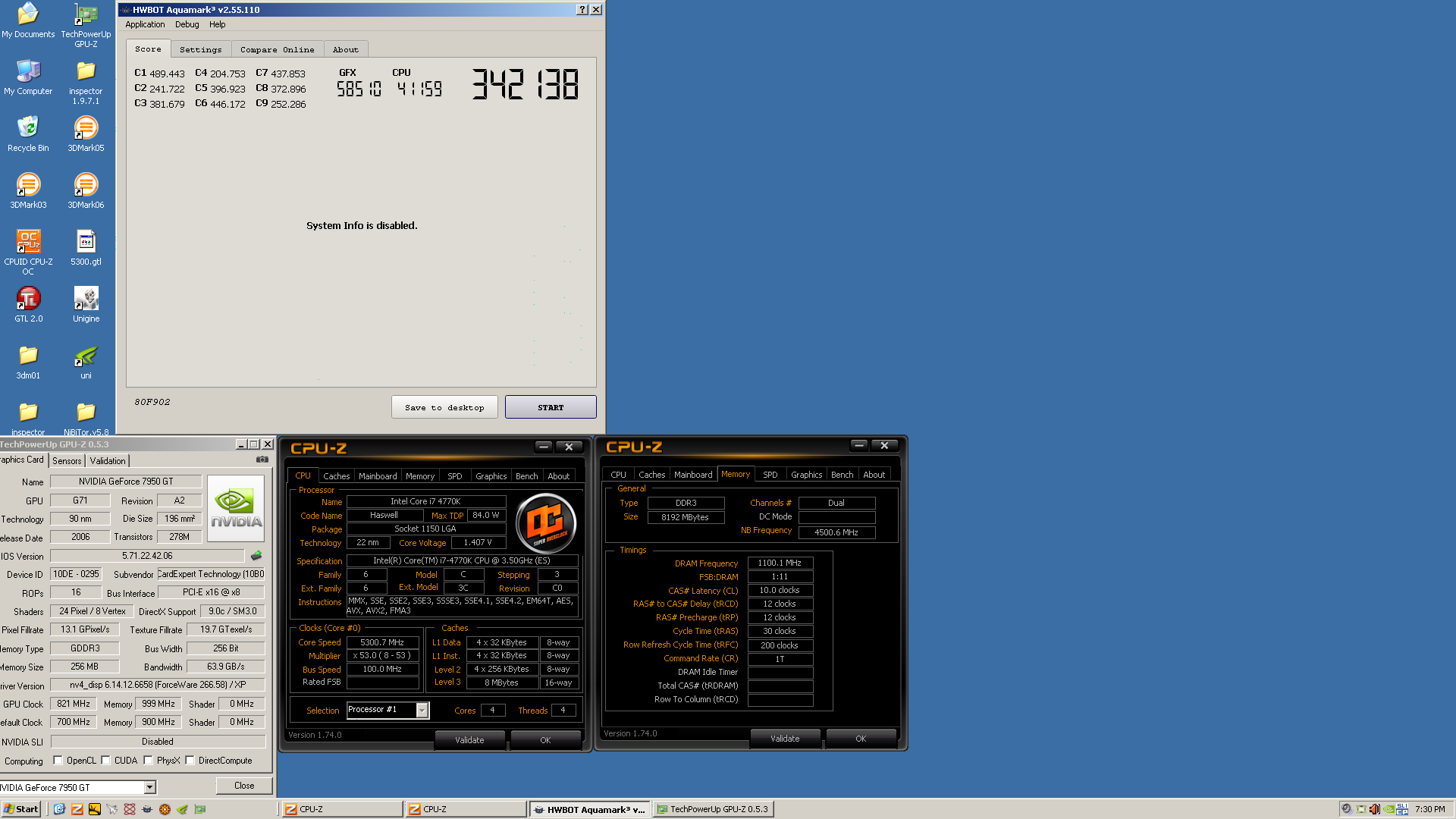The image size is (1456, 819).
Task: Enable the OpenCL checkbox in GPU-Z
Action: click(58, 761)
